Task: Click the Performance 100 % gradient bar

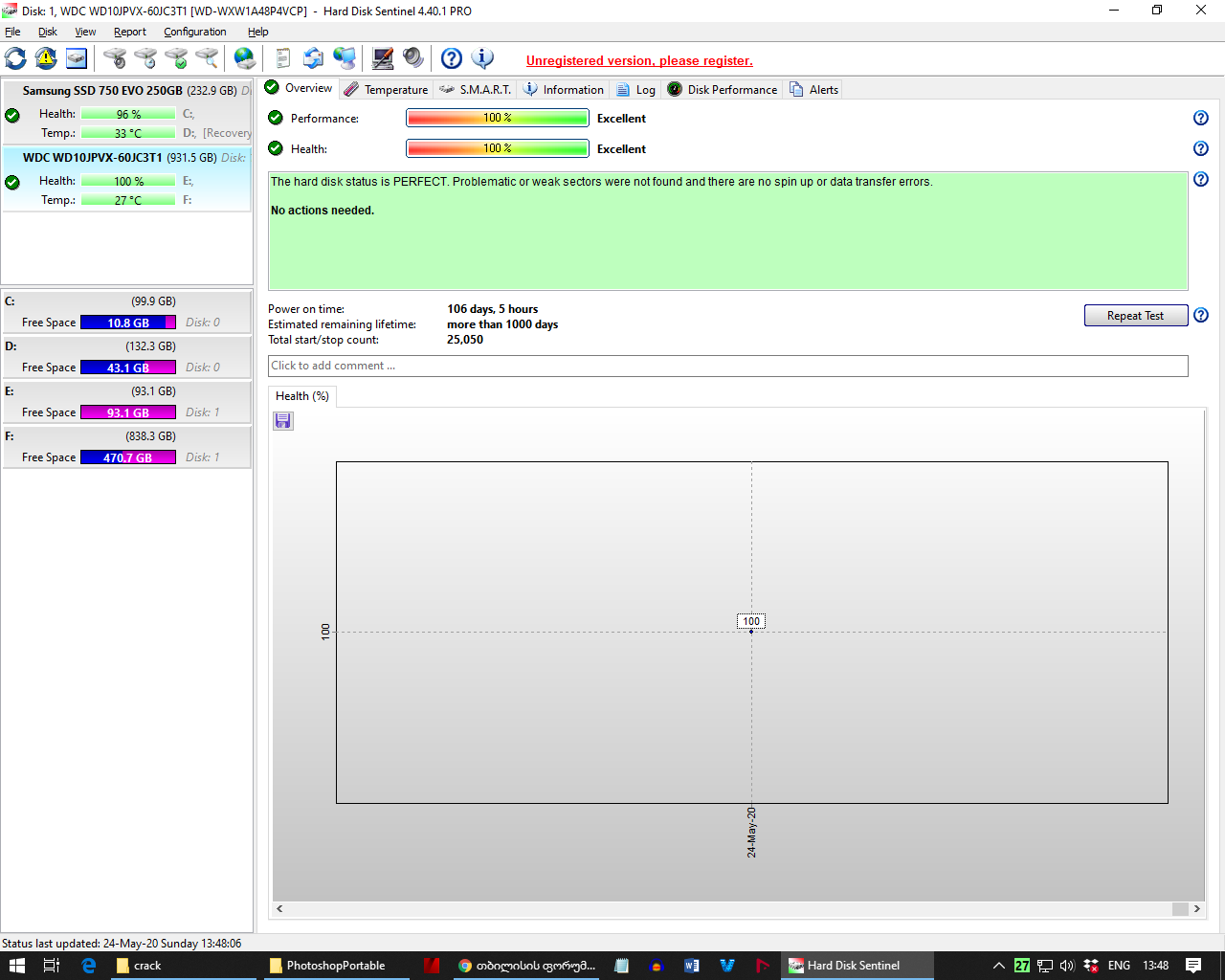Action: 498,118
